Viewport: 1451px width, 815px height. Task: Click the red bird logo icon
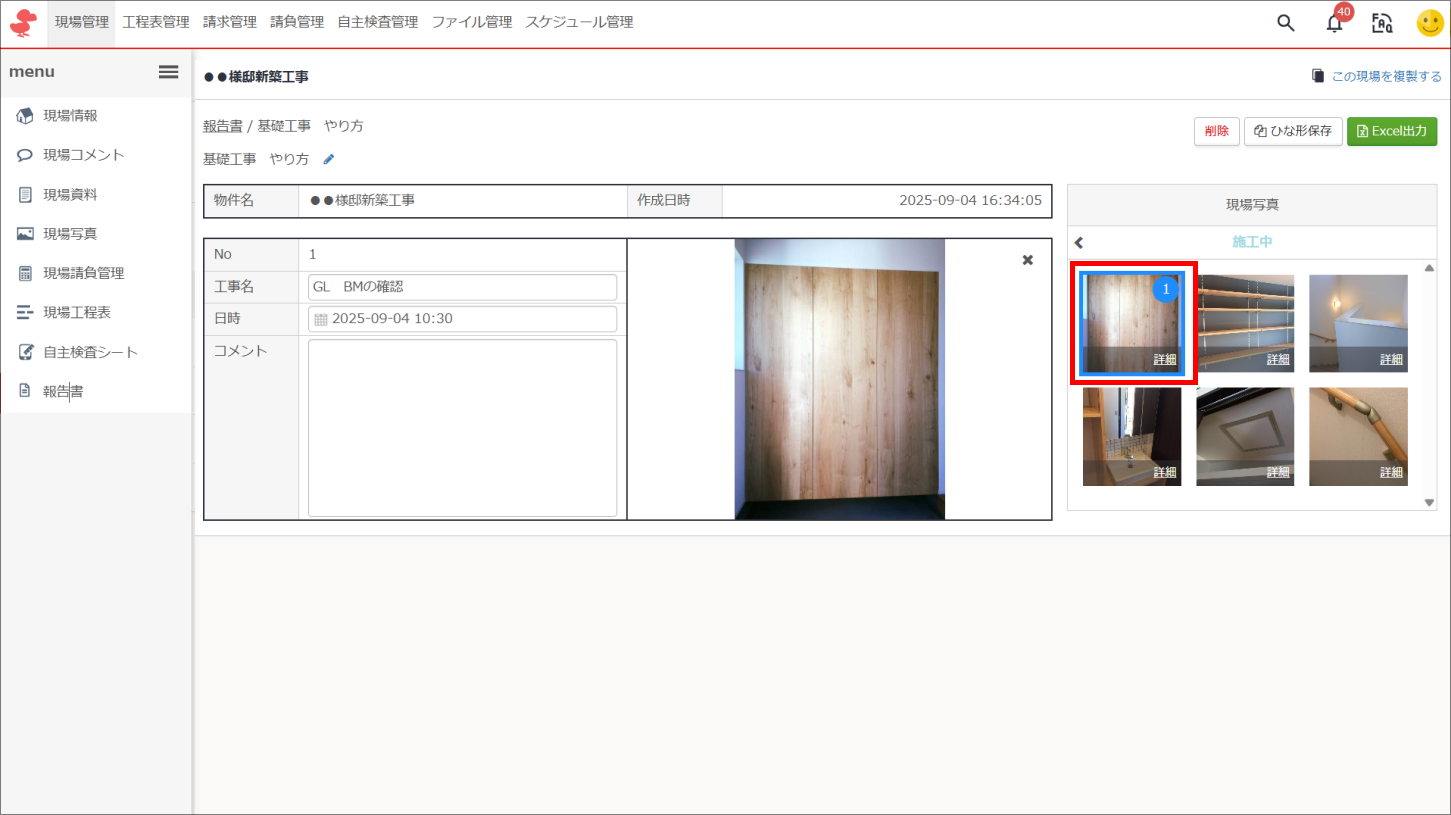23,23
